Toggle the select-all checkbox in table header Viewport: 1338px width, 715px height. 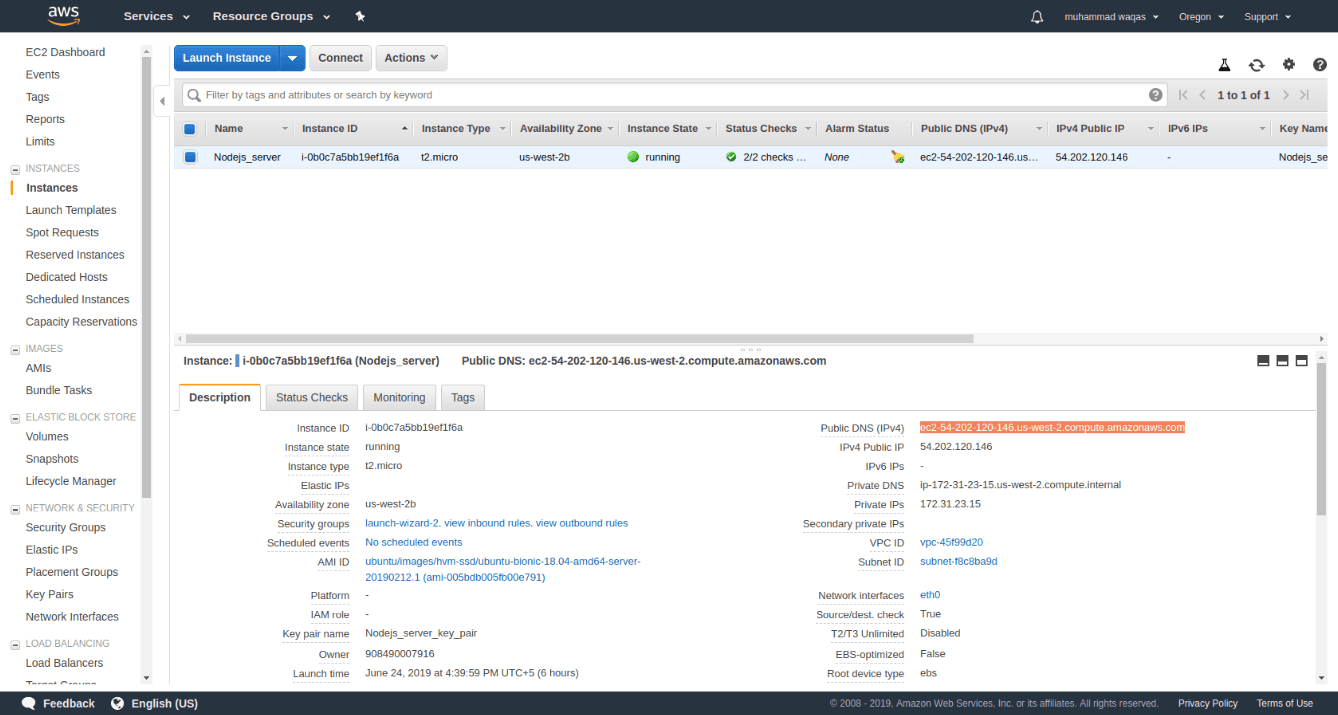[x=190, y=128]
